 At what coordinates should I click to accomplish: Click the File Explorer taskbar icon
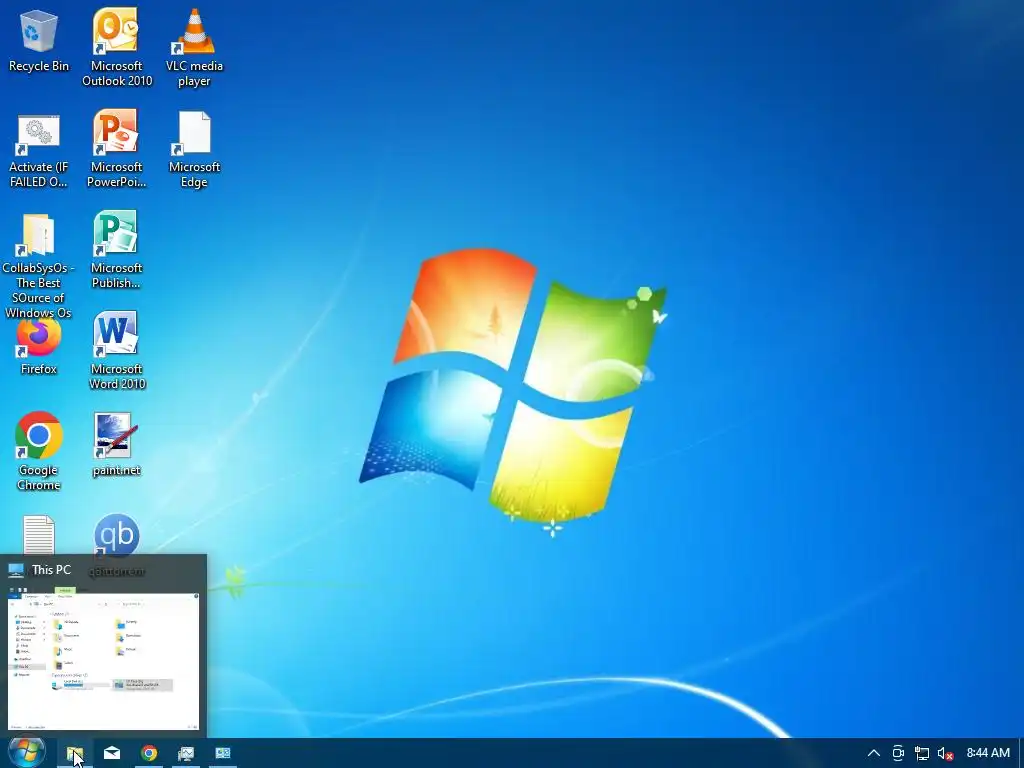(74, 754)
